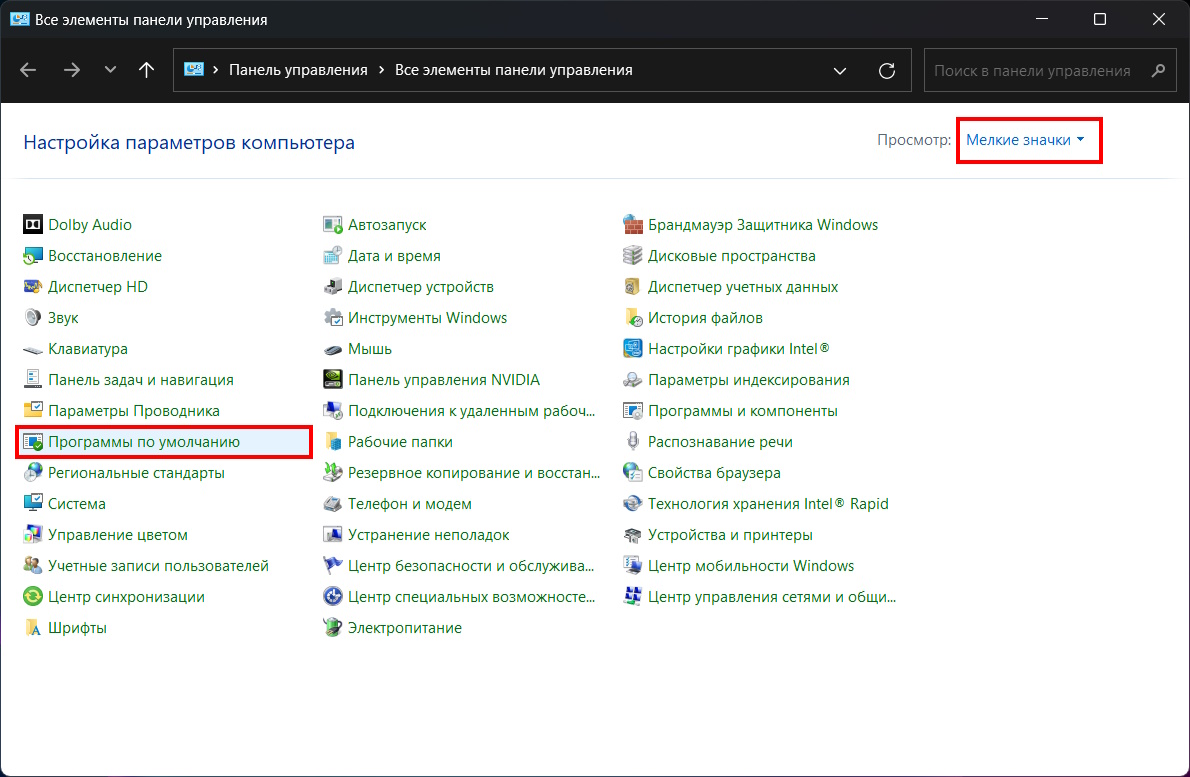Open Программы и компоненты
1190x777 pixels.
point(742,411)
